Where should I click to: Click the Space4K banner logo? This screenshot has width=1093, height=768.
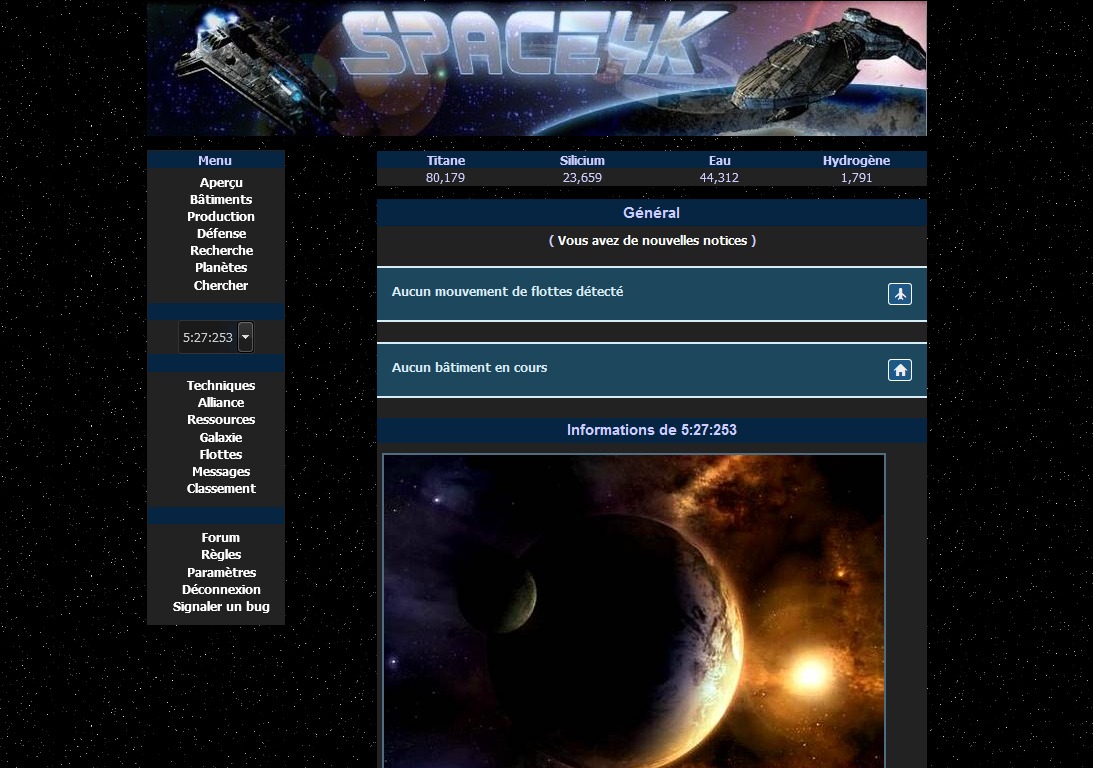(536, 68)
